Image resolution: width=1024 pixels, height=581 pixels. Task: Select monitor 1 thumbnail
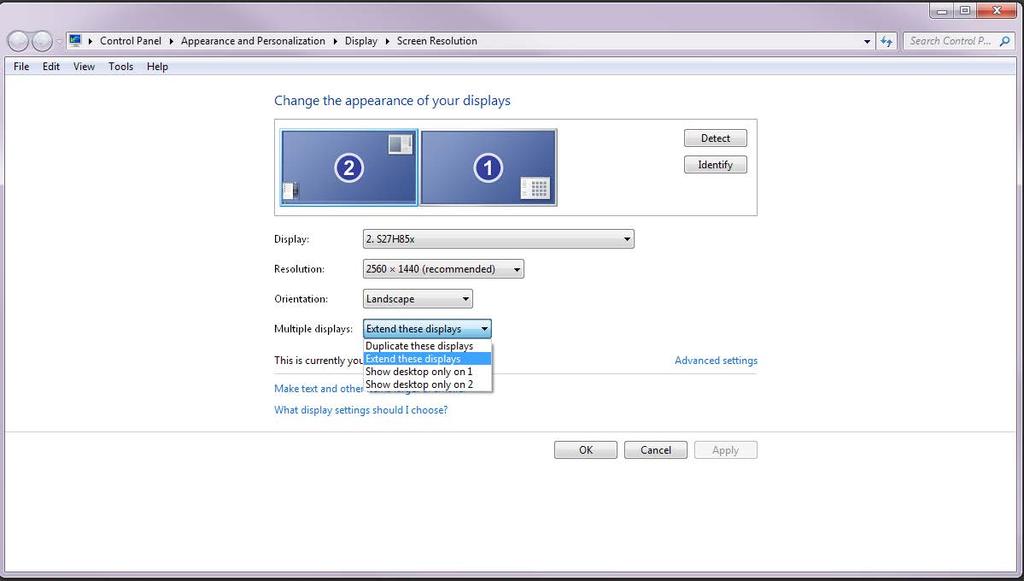pos(488,167)
